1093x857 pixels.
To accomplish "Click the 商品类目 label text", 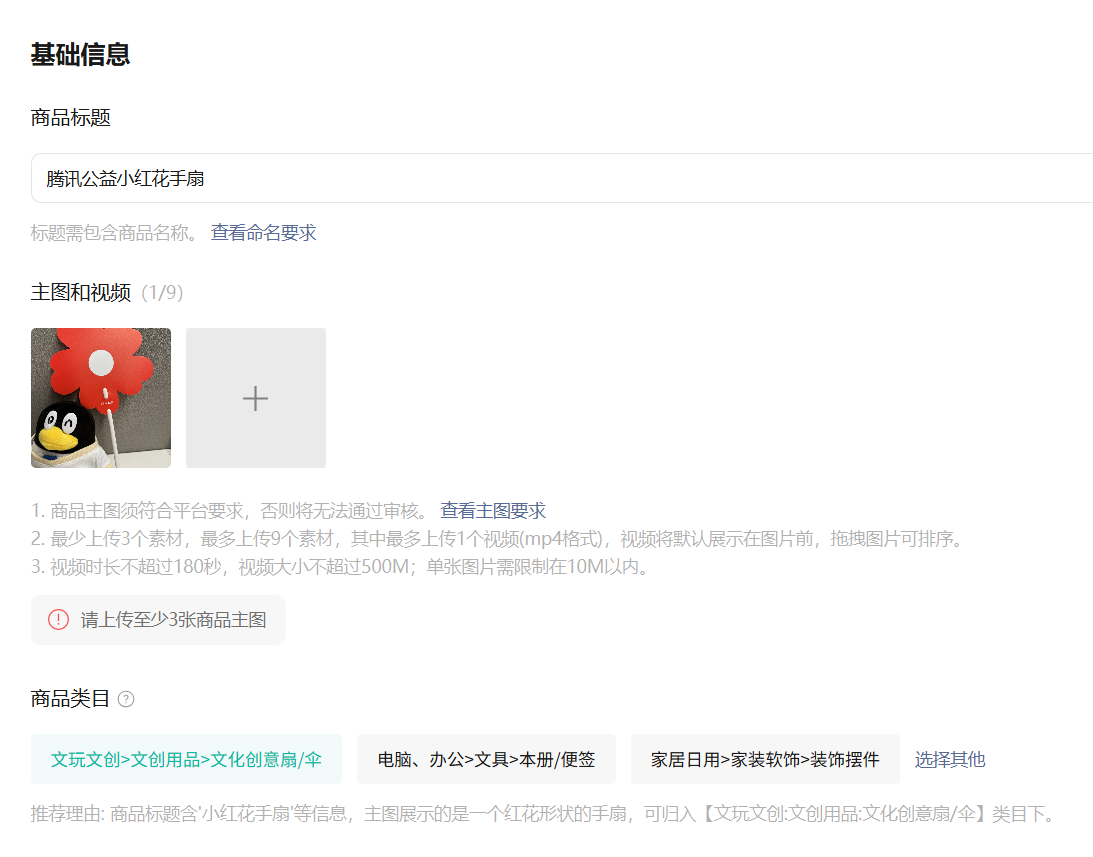I will (x=70, y=699).
